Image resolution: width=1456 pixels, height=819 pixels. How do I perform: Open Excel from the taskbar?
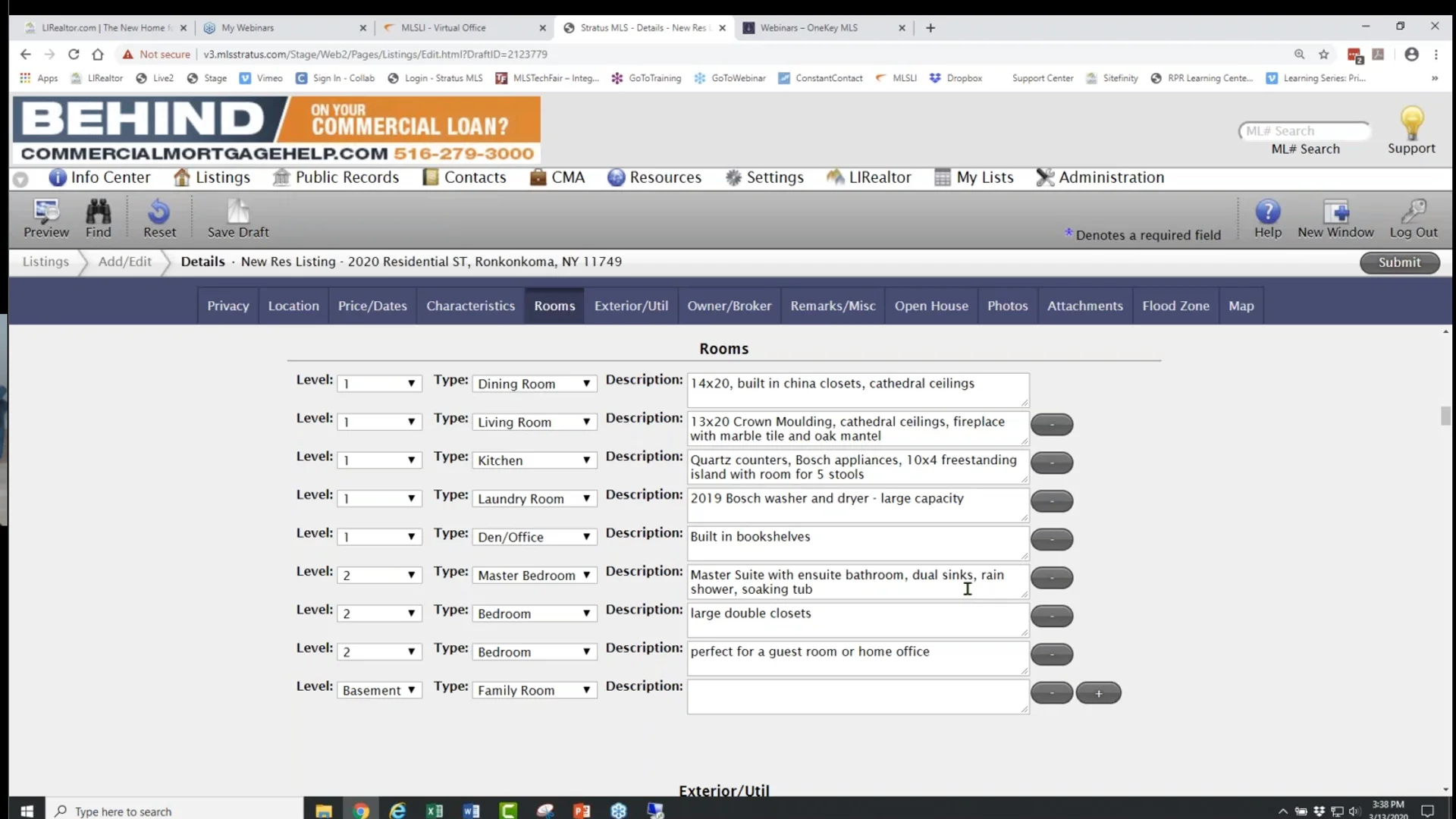pos(435,811)
